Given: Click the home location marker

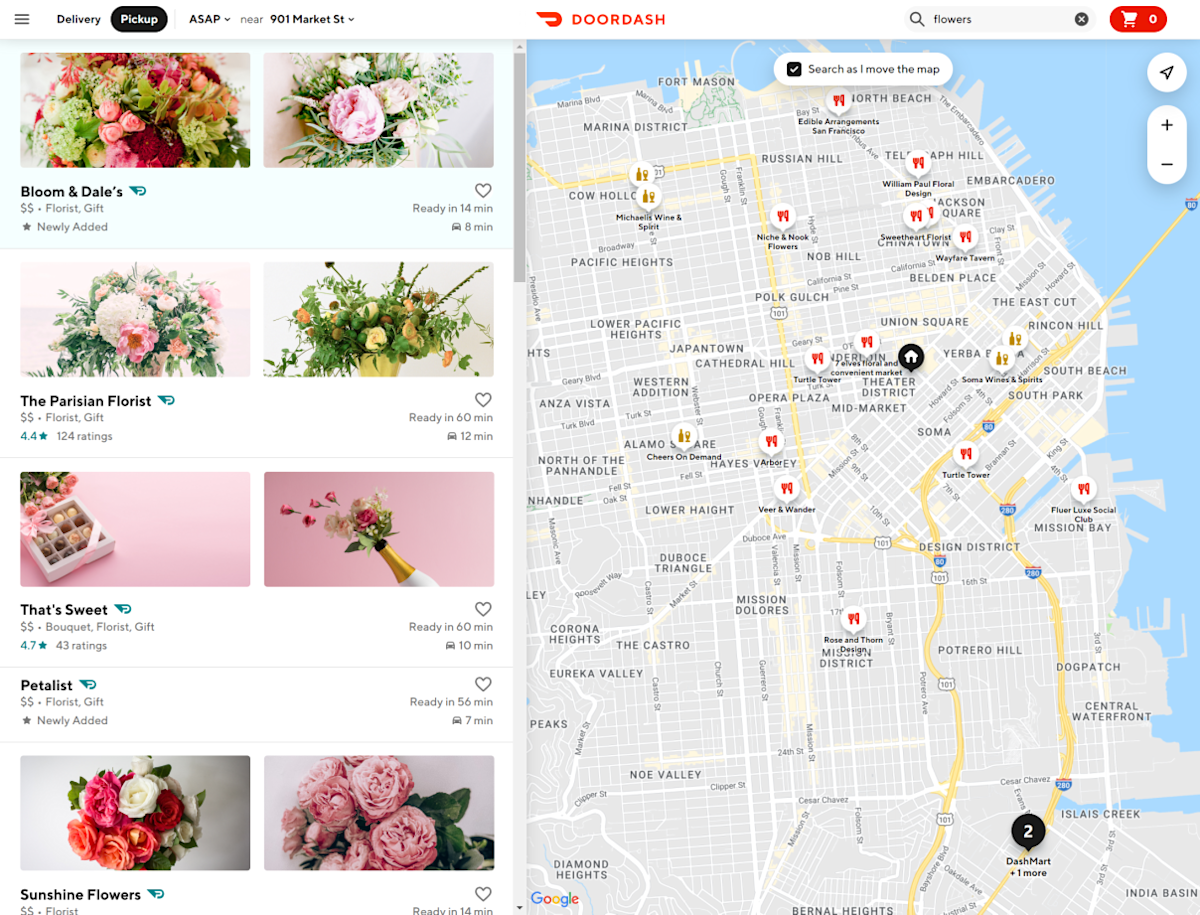Looking at the screenshot, I should (x=910, y=355).
